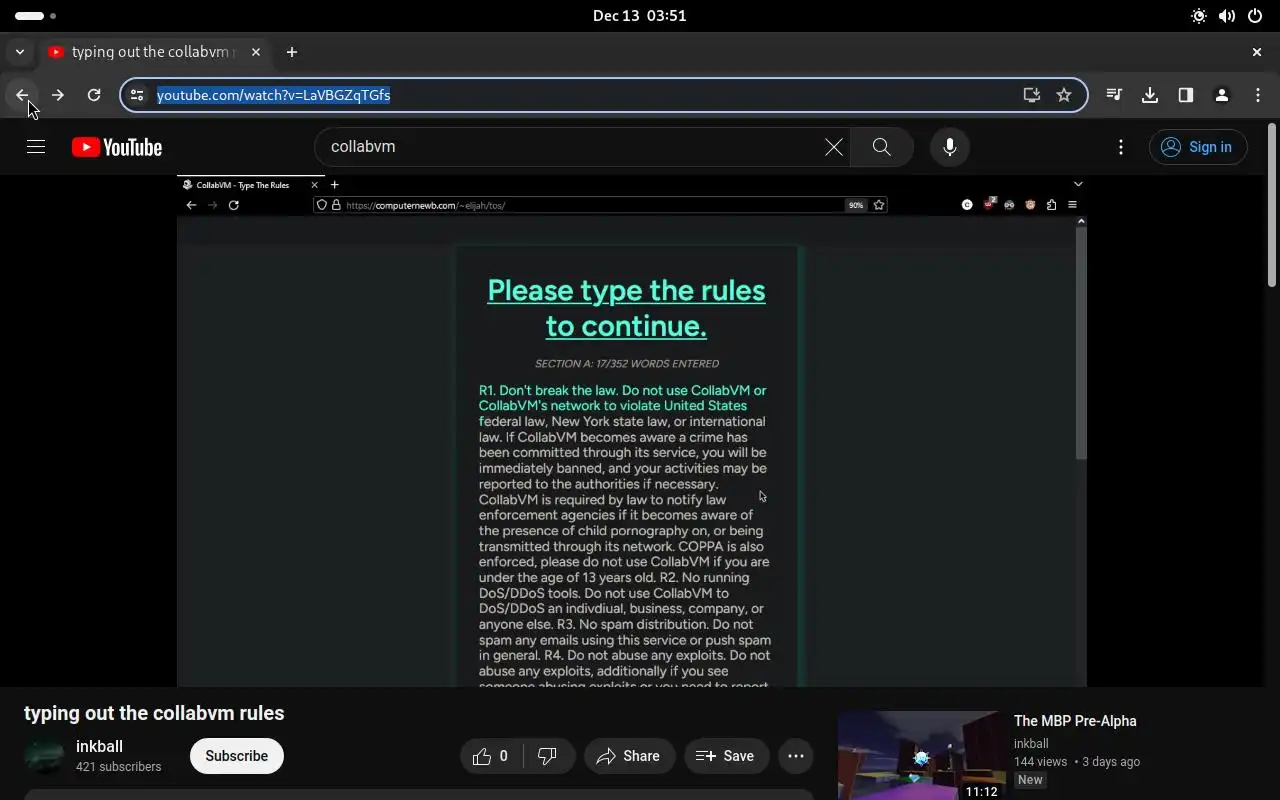Bookmark this page with star icon
Viewport: 1280px width, 800px height.
tap(1064, 95)
